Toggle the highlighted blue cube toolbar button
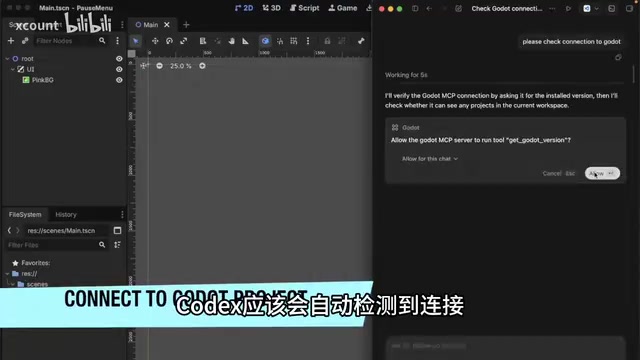 point(265,41)
